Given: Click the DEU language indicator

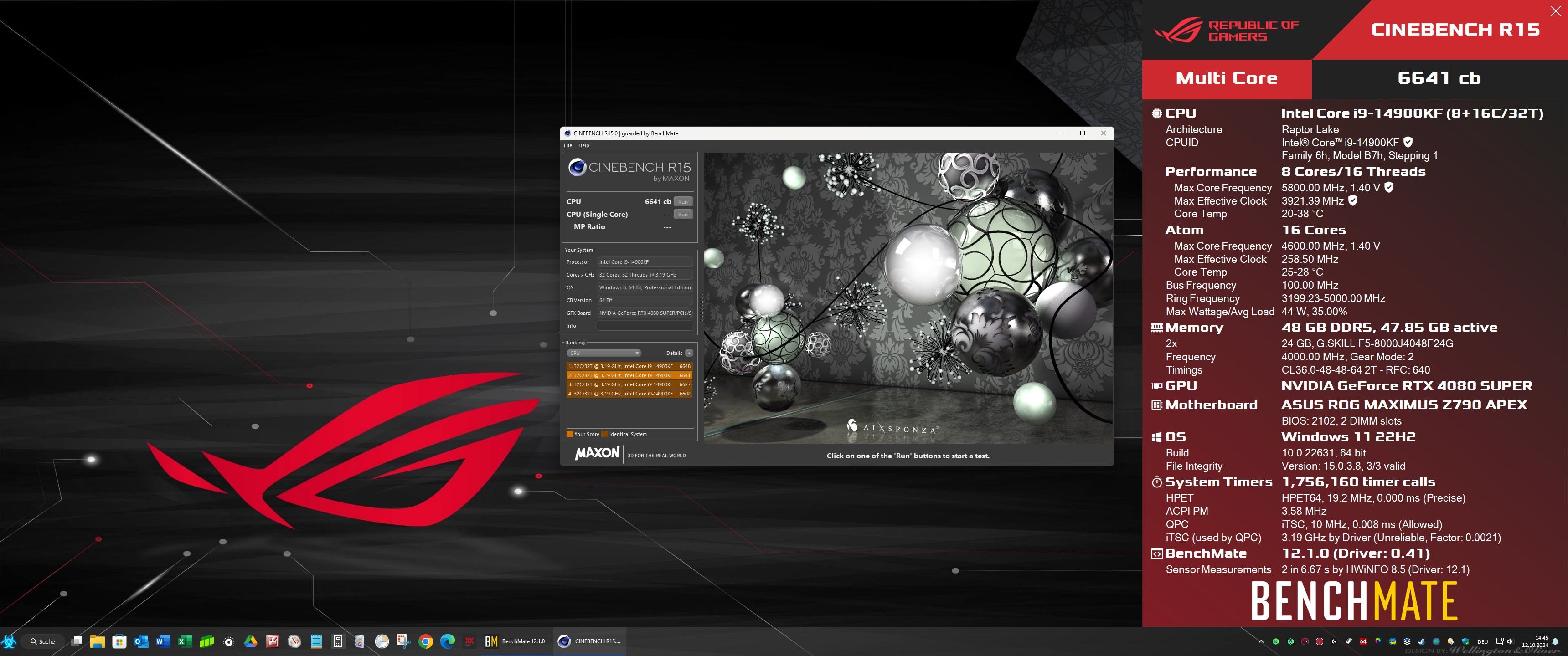Looking at the screenshot, I should coord(1483,641).
